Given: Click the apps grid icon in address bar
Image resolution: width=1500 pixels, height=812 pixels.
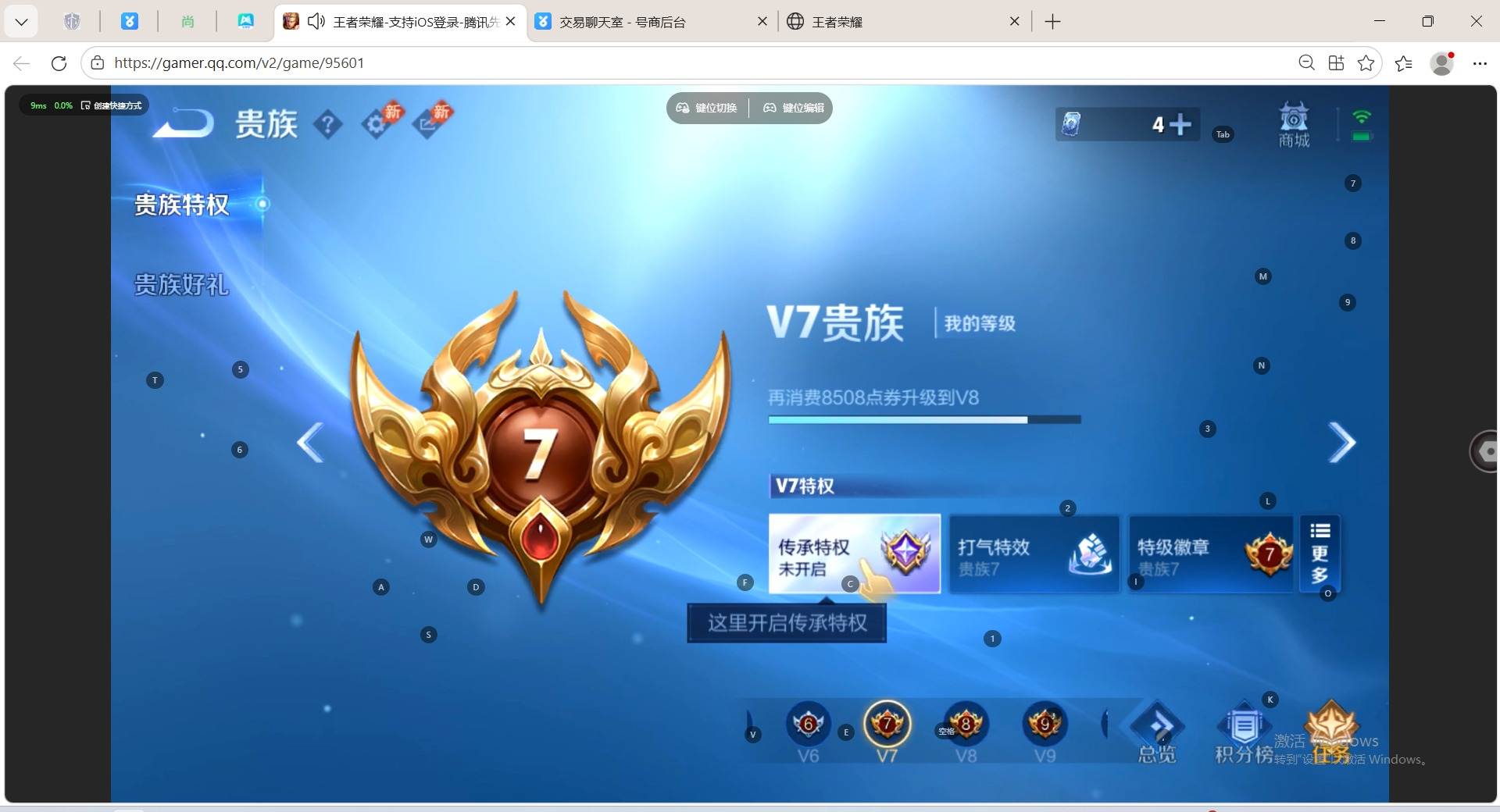Looking at the screenshot, I should pyautogui.click(x=1336, y=62).
